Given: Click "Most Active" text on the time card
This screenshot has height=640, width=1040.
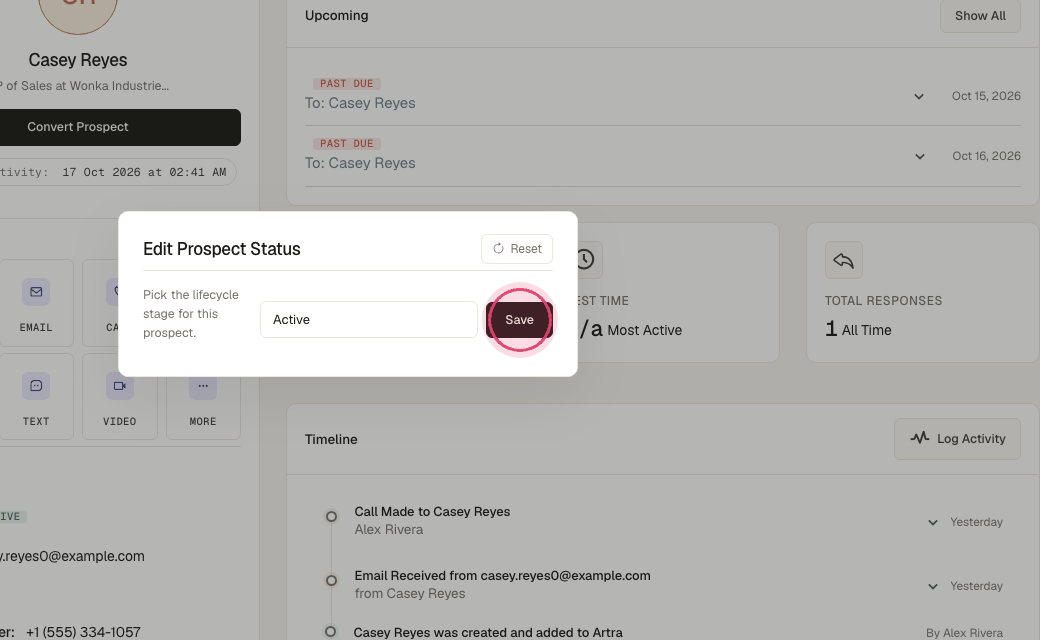Looking at the screenshot, I should click(645, 330).
